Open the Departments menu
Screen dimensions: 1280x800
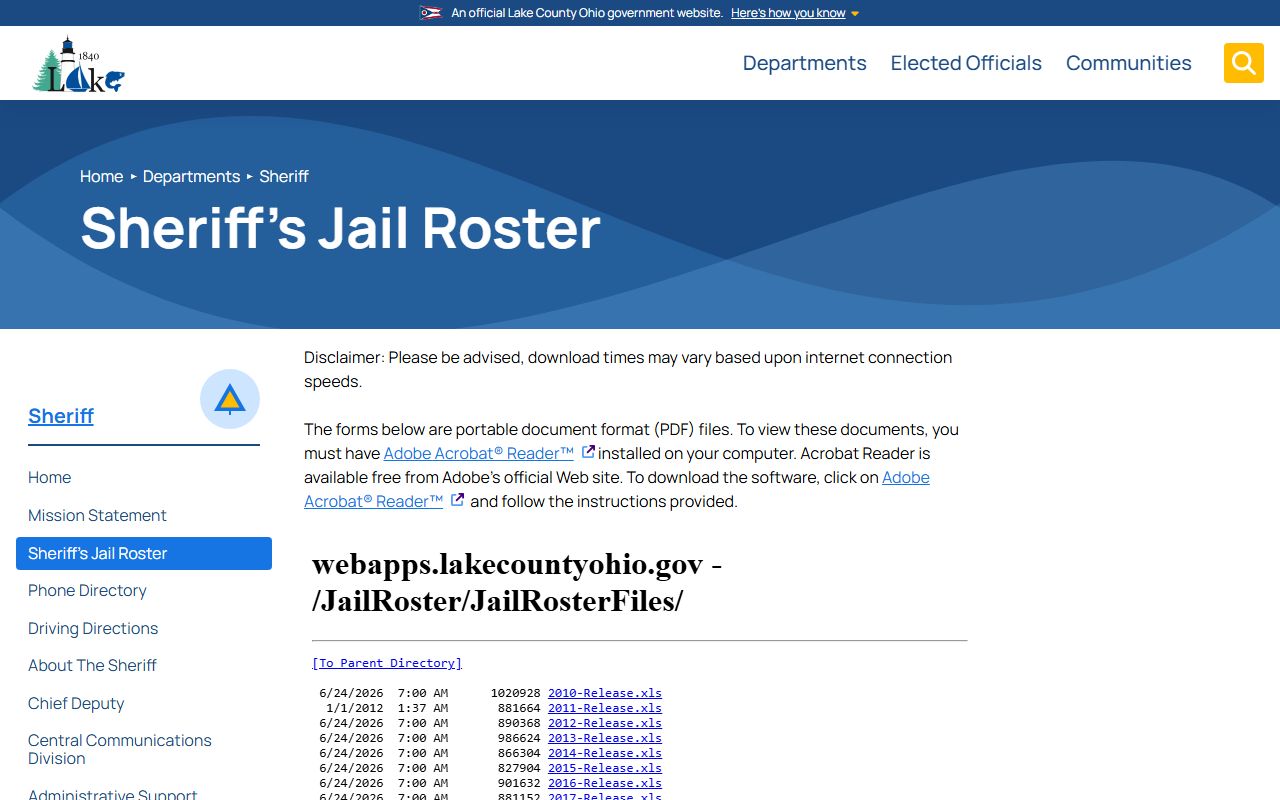805,63
